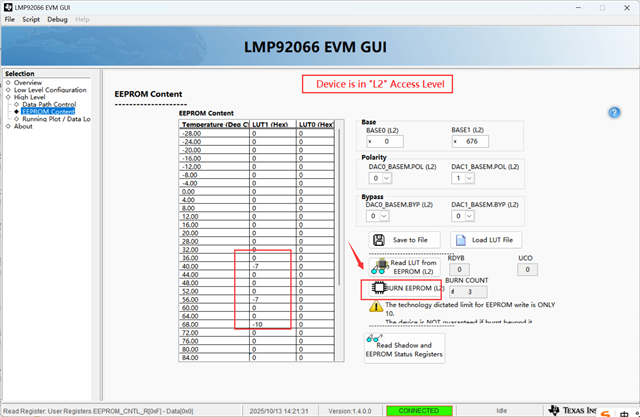Screen dimensions: 640x417
Task: Click the RDYB indicator value
Action: (x=459, y=269)
